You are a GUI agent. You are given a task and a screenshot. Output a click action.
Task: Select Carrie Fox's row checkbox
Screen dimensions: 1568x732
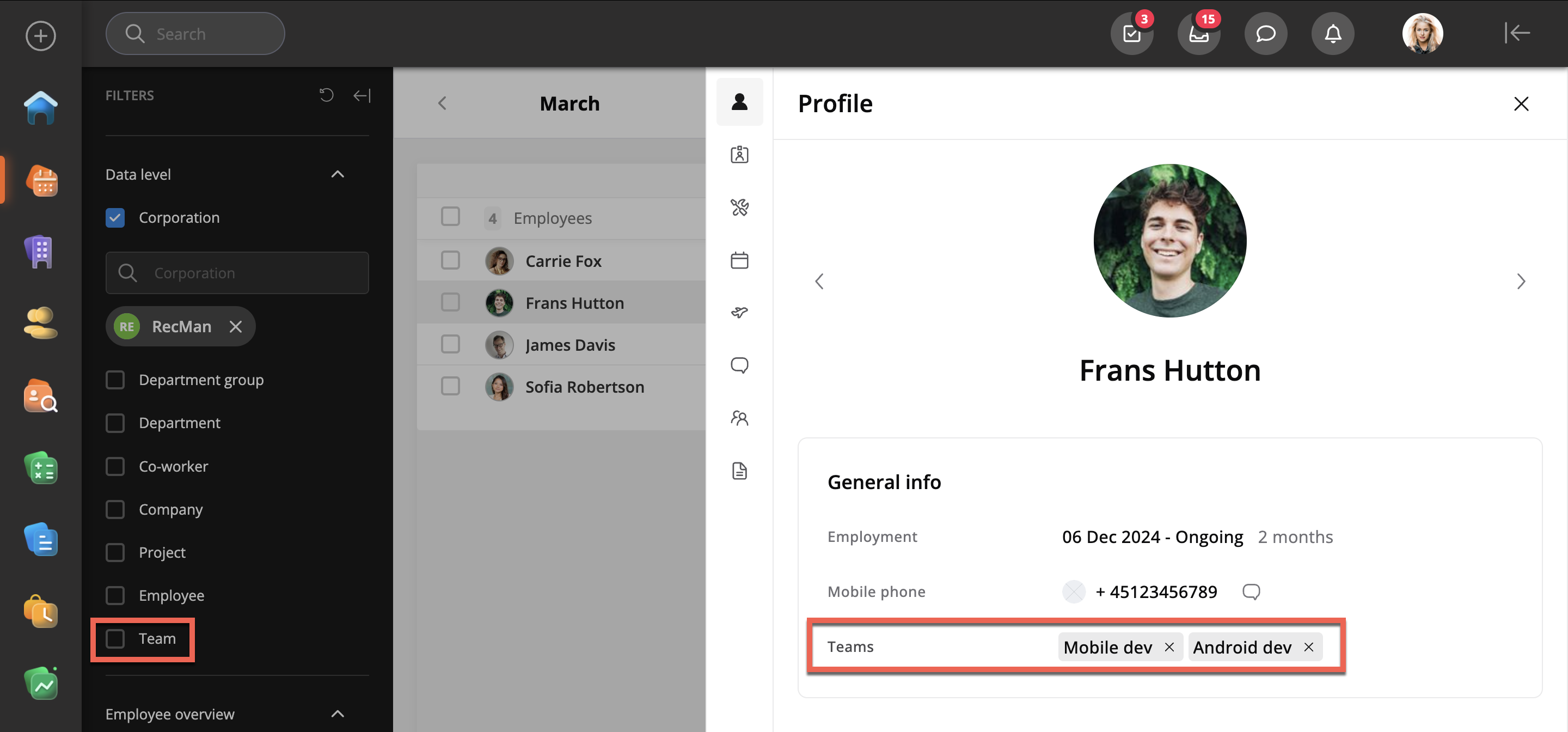click(x=450, y=261)
